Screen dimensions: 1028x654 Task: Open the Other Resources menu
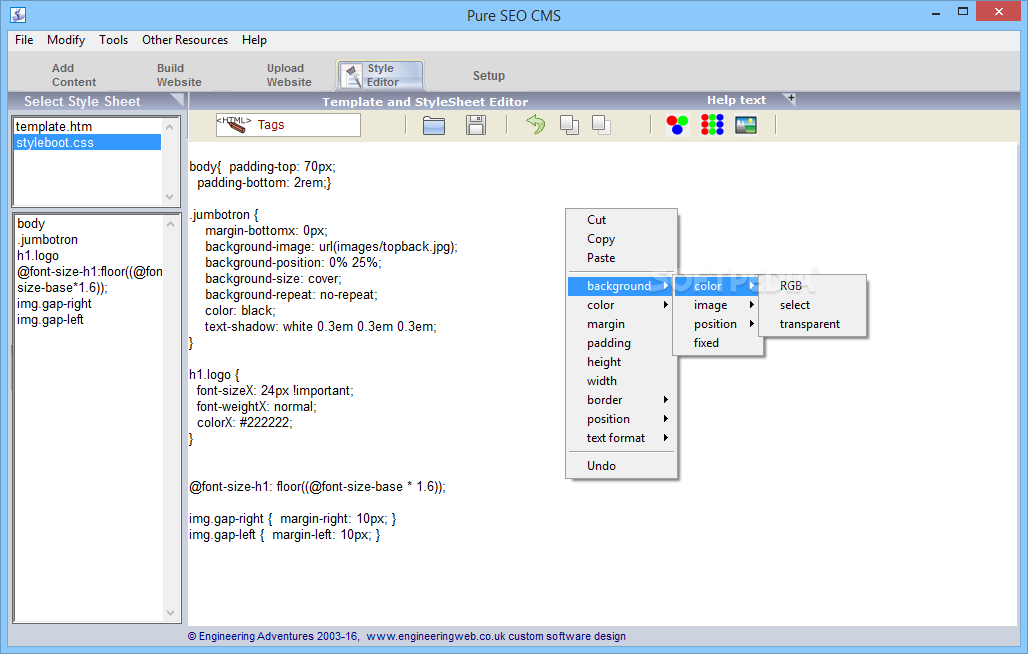pyautogui.click(x=185, y=40)
